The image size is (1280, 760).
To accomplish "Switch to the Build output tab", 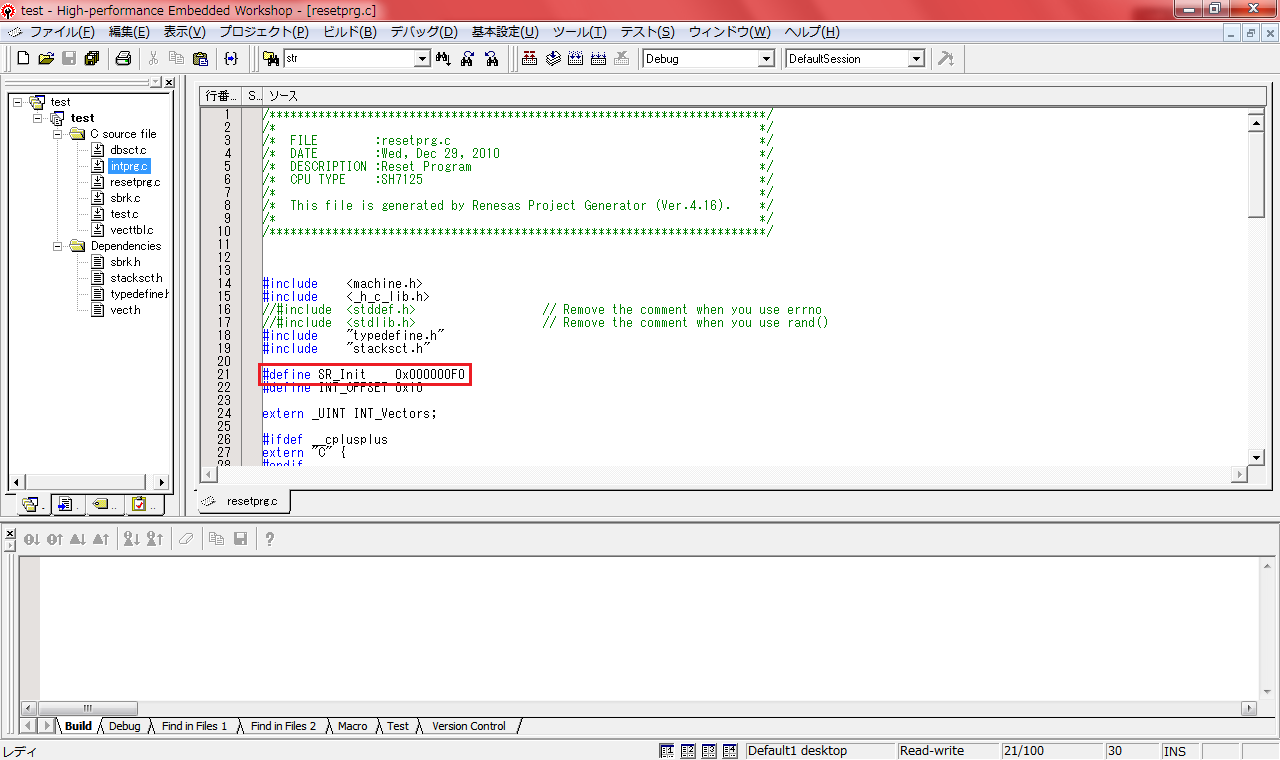I will (x=78, y=726).
